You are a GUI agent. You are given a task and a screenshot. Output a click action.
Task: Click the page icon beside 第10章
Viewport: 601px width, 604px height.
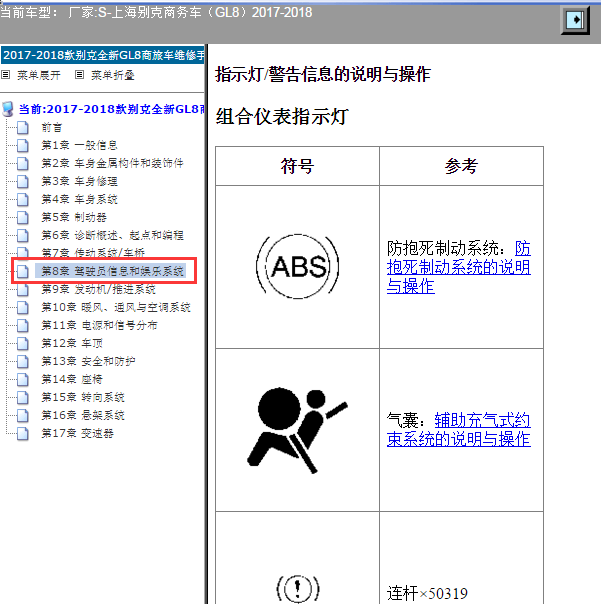(x=23, y=307)
